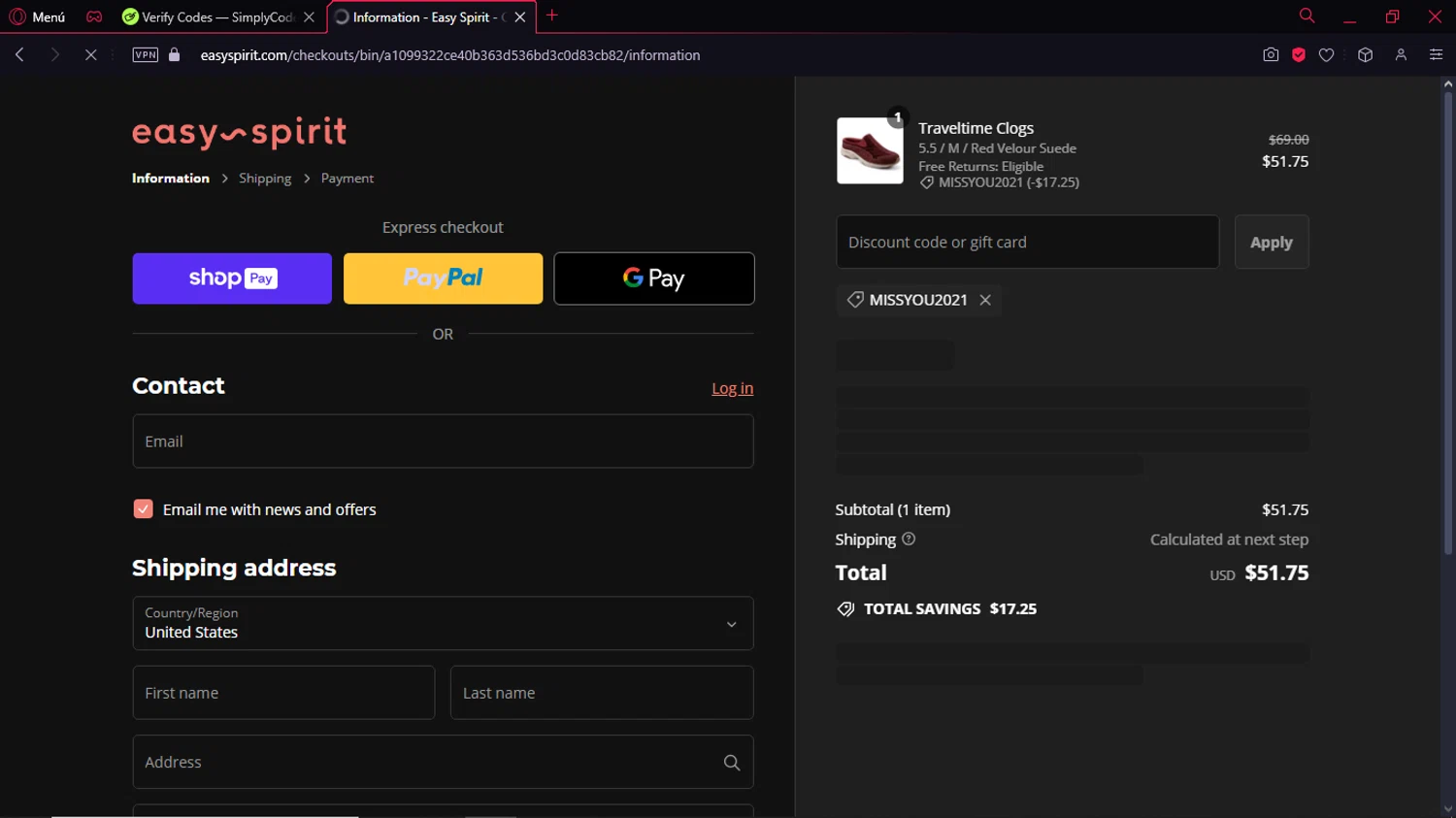
Task: Pay with PayPal express button
Action: click(x=443, y=278)
